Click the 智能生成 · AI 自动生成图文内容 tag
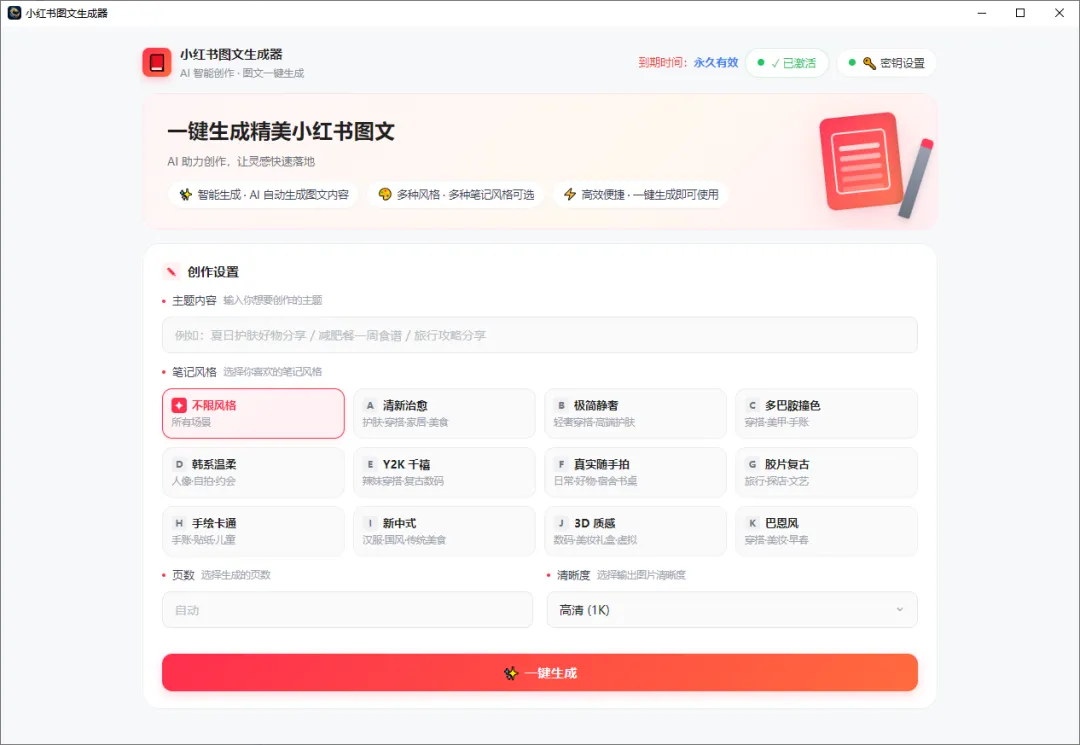 [x=263, y=194]
